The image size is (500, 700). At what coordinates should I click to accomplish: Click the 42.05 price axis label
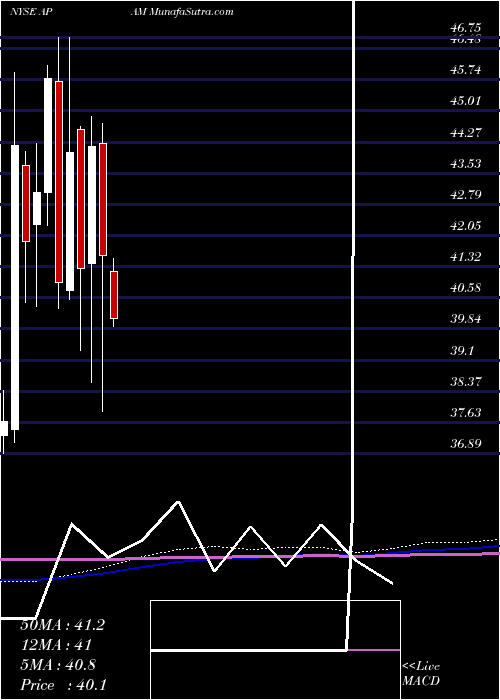tap(465, 226)
